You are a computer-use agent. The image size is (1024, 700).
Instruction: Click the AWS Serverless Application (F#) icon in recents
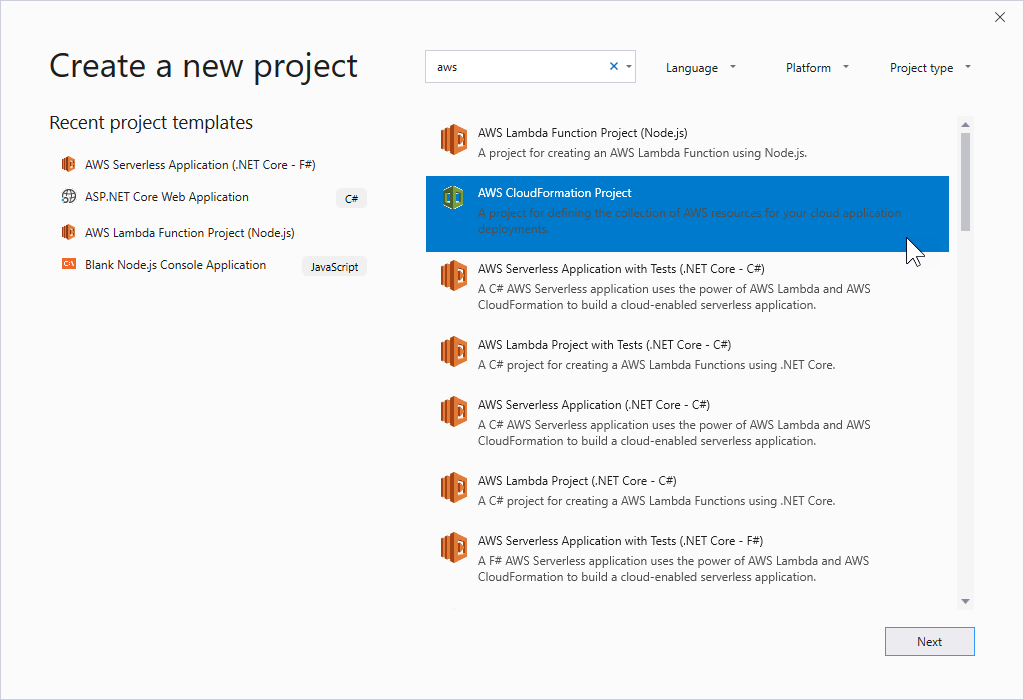point(68,164)
